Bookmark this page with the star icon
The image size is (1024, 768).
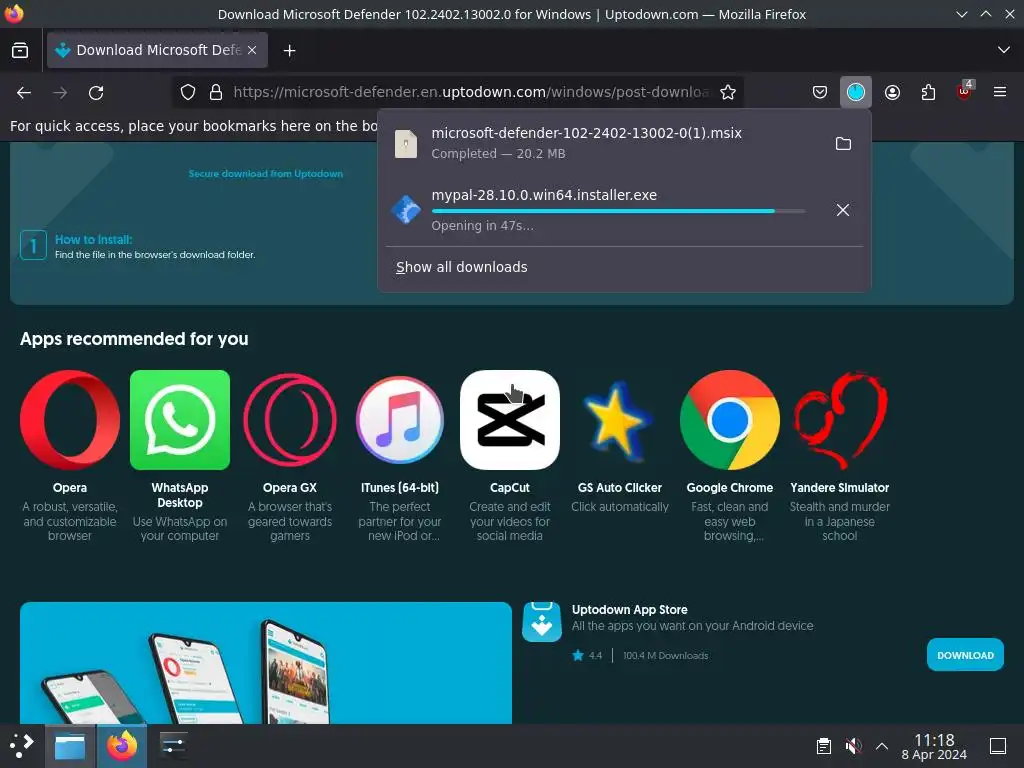(728, 92)
